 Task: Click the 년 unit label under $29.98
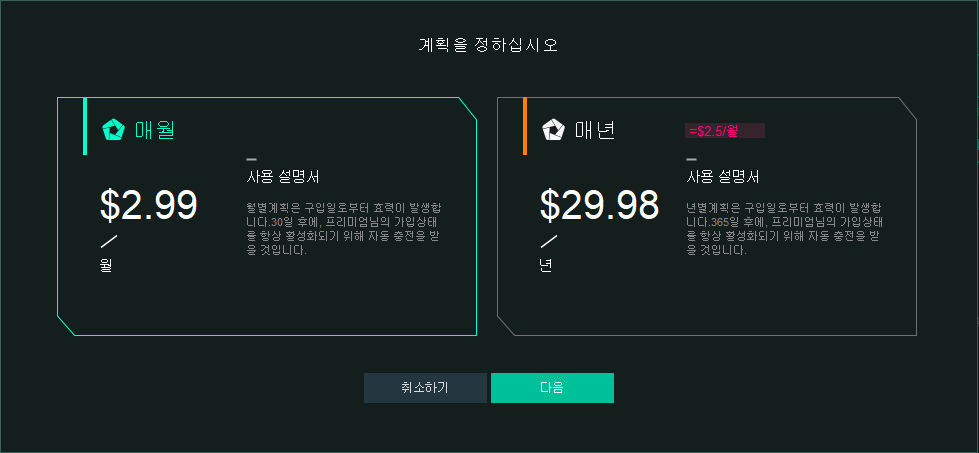tap(546, 266)
